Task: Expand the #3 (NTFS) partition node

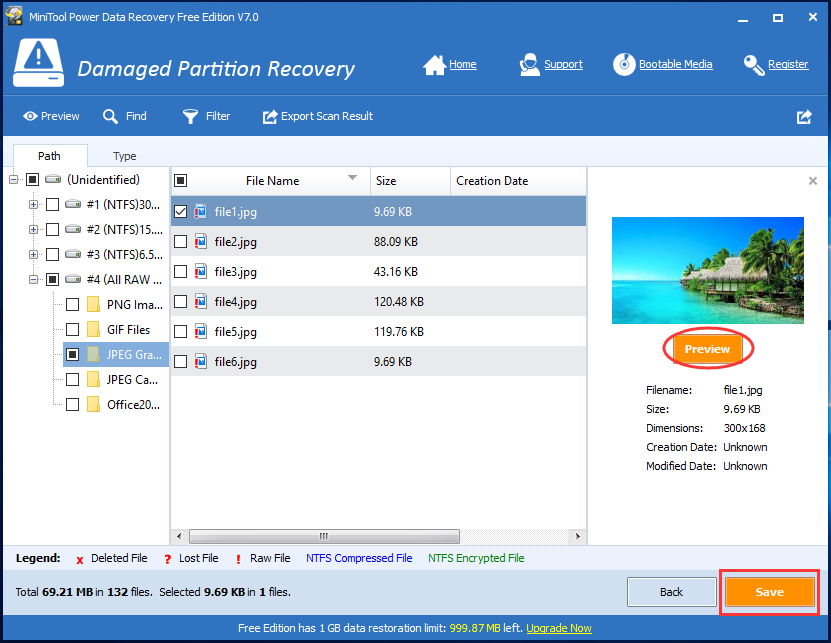Action: [33, 254]
